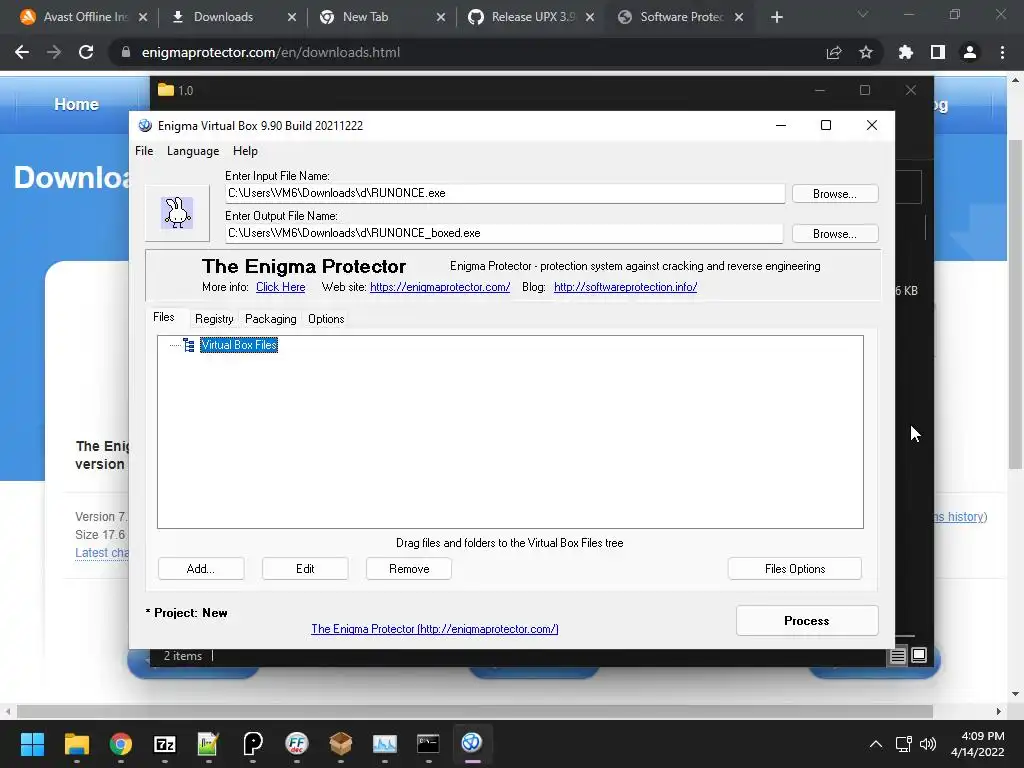Click the Virtual Box Files tree icon
The height and width of the screenshot is (768, 1024).
coord(189,345)
